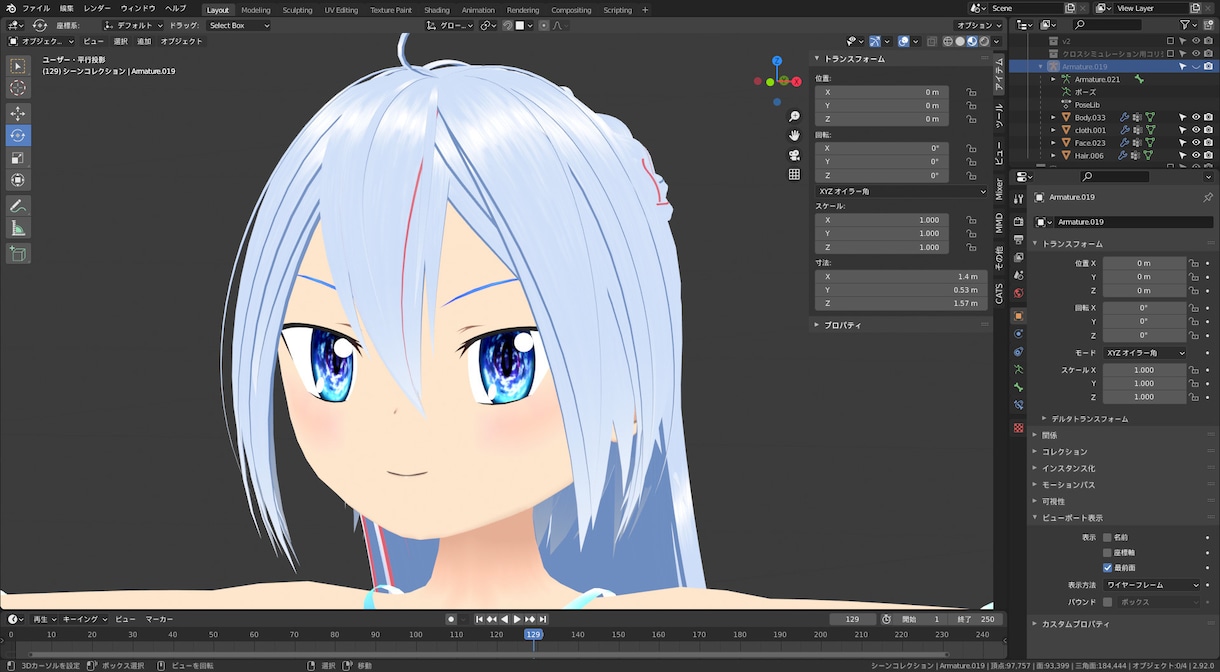Select the Add Cube tool

[18, 253]
